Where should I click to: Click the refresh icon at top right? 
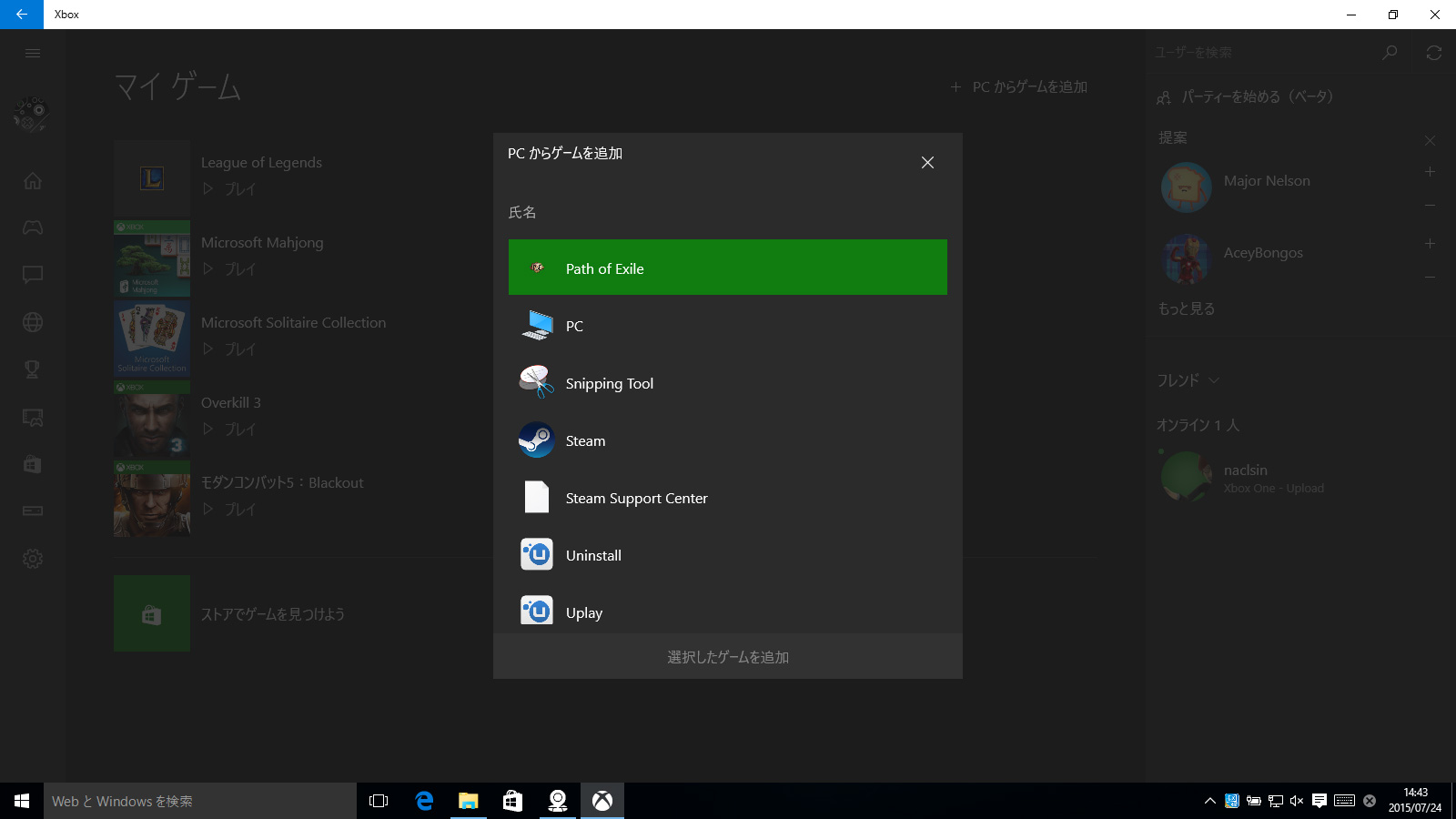(x=1433, y=53)
